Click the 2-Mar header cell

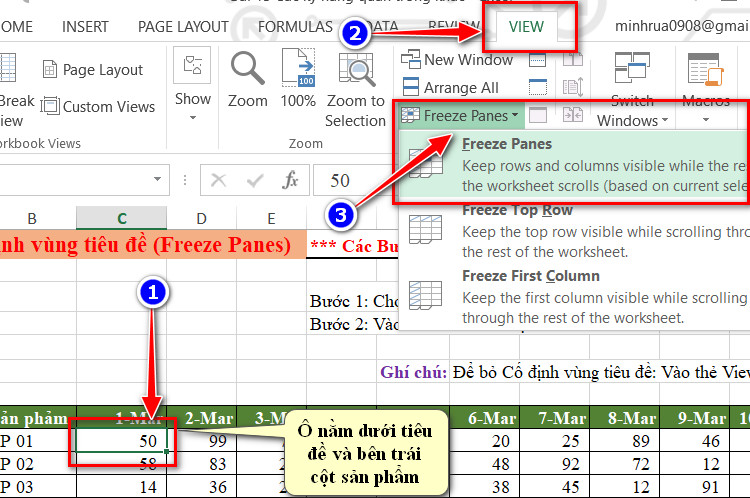[x=201, y=418]
